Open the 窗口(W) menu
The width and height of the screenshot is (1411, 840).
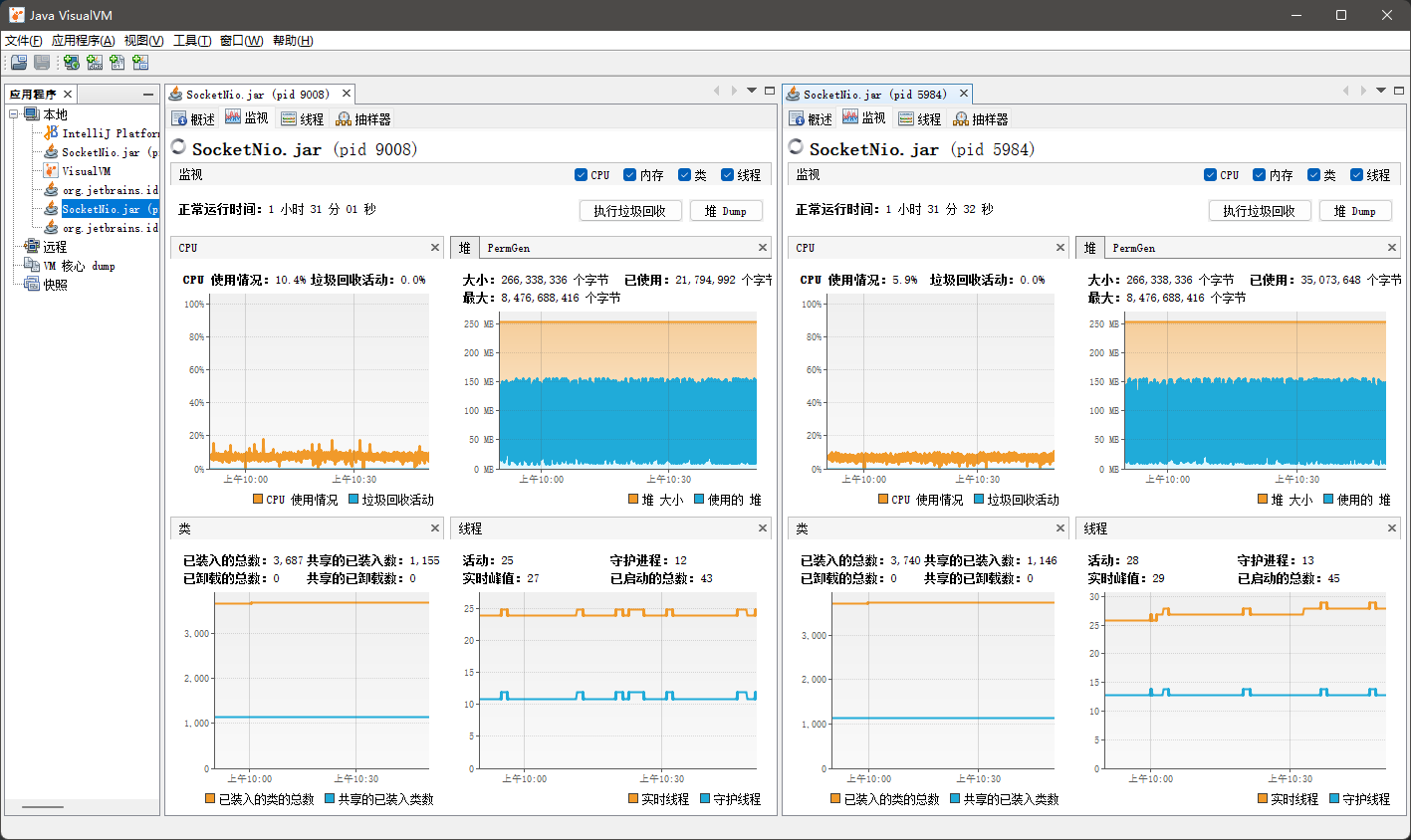241,41
